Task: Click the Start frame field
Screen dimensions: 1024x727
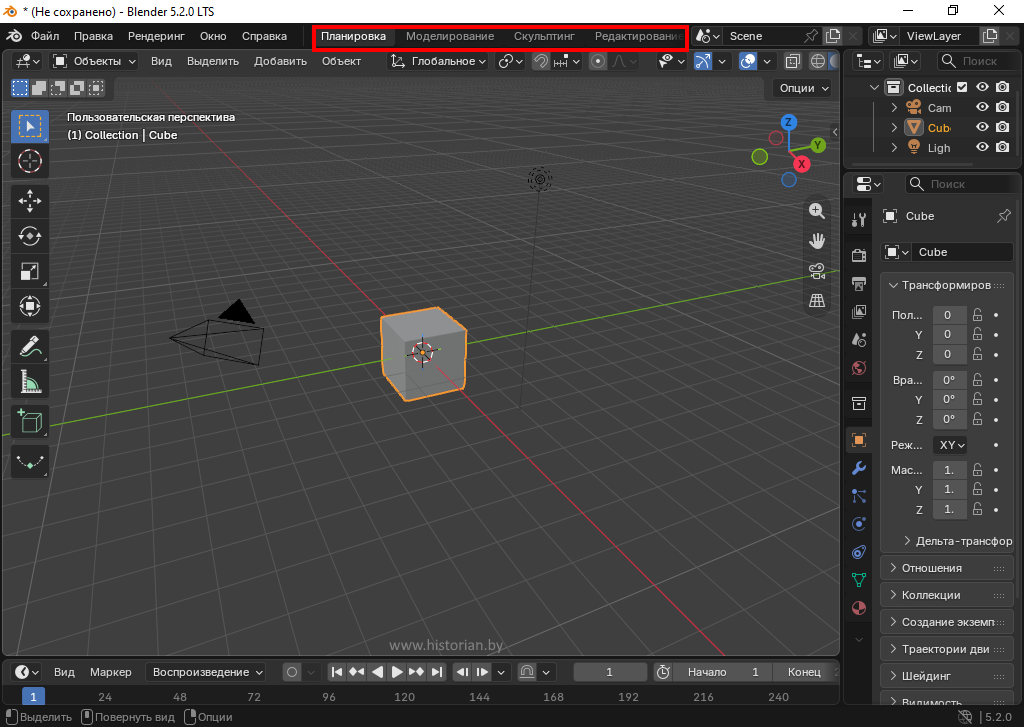Action: coord(722,672)
